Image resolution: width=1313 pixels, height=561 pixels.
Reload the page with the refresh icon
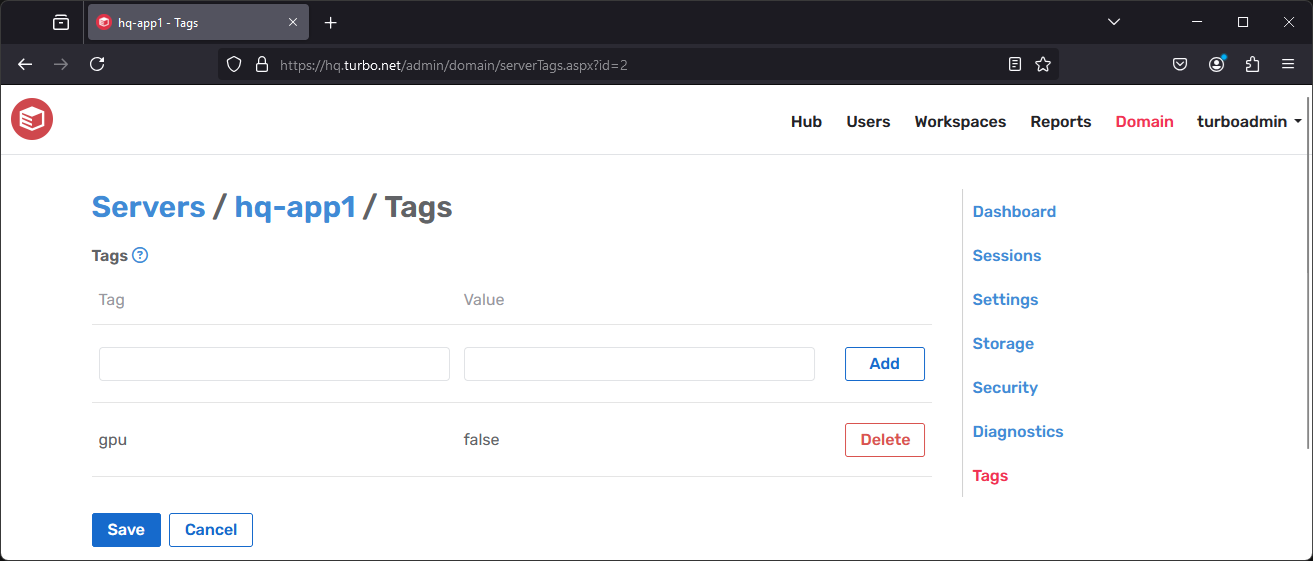tap(97, 64)
